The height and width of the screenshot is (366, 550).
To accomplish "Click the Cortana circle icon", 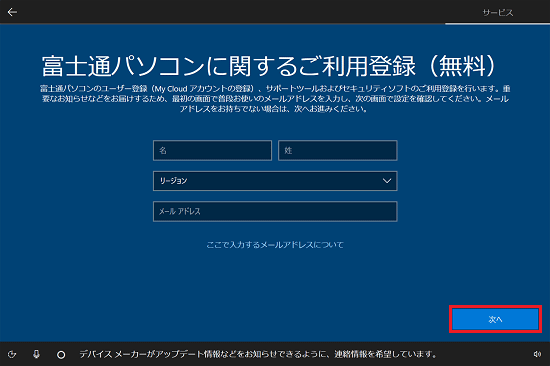I will tap(61, 355).
